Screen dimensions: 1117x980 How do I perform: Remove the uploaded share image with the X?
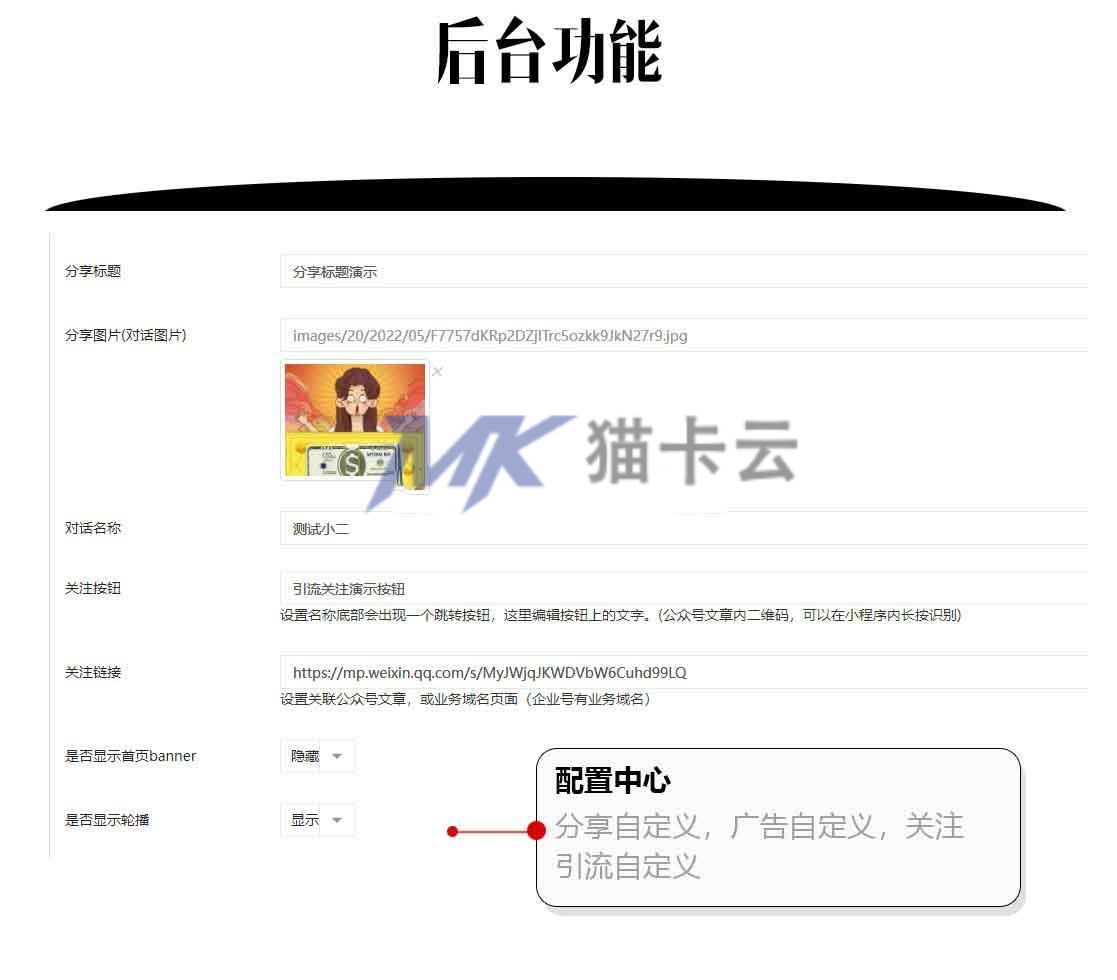[x=437, y=371]
